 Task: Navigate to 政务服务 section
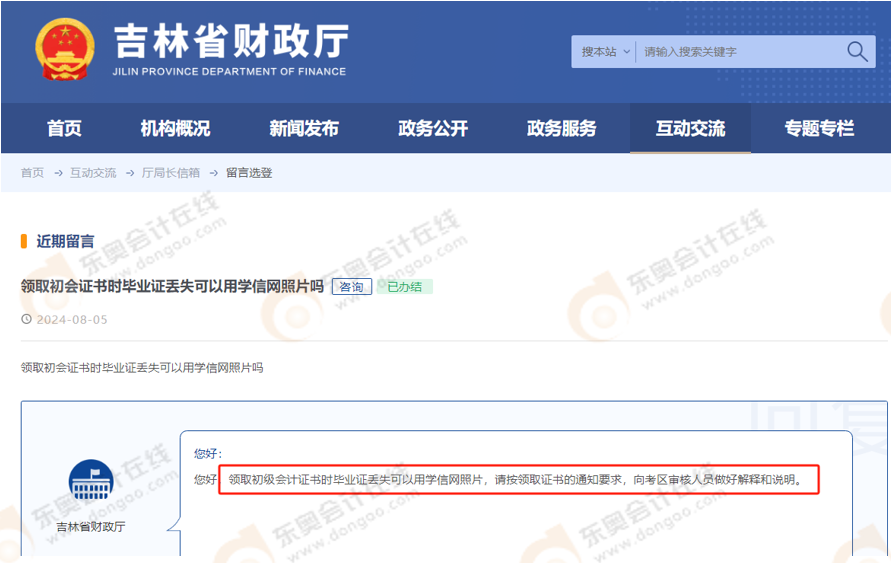coord(561,129)
